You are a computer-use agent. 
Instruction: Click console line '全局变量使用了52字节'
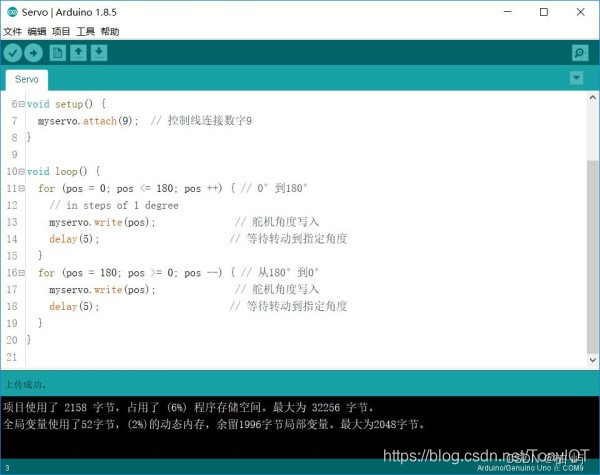point(214,424)
